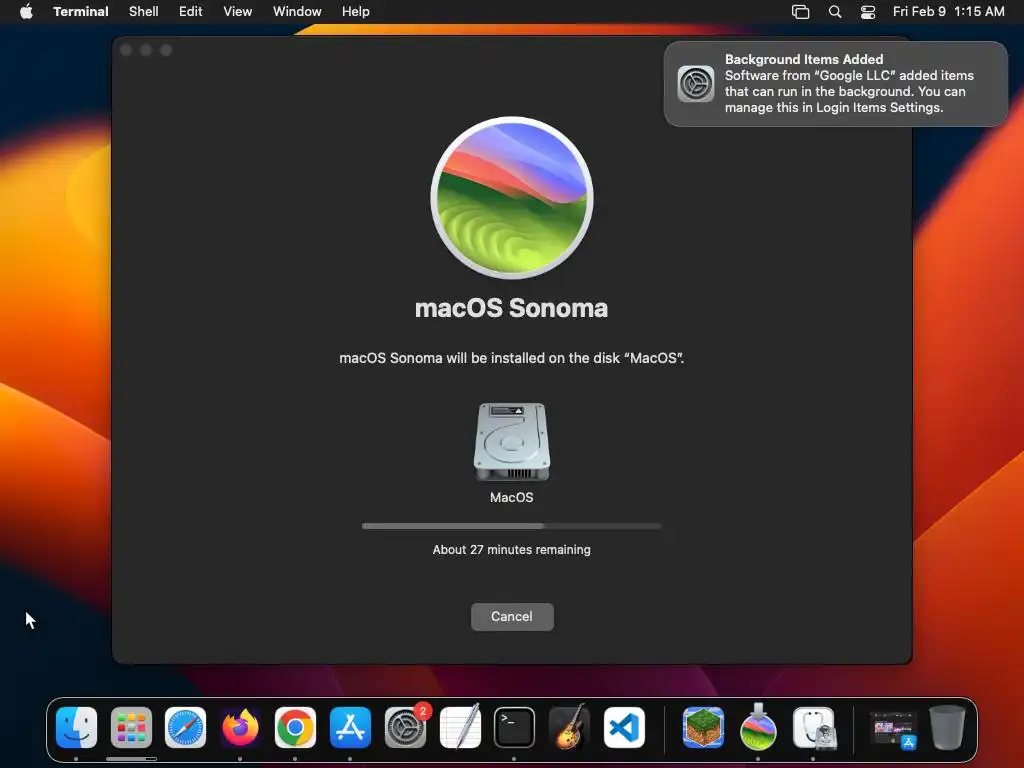Click the macOS Sonoma logo image
The width and height of the screenshot is (1024, 768).
pos(512,198)
